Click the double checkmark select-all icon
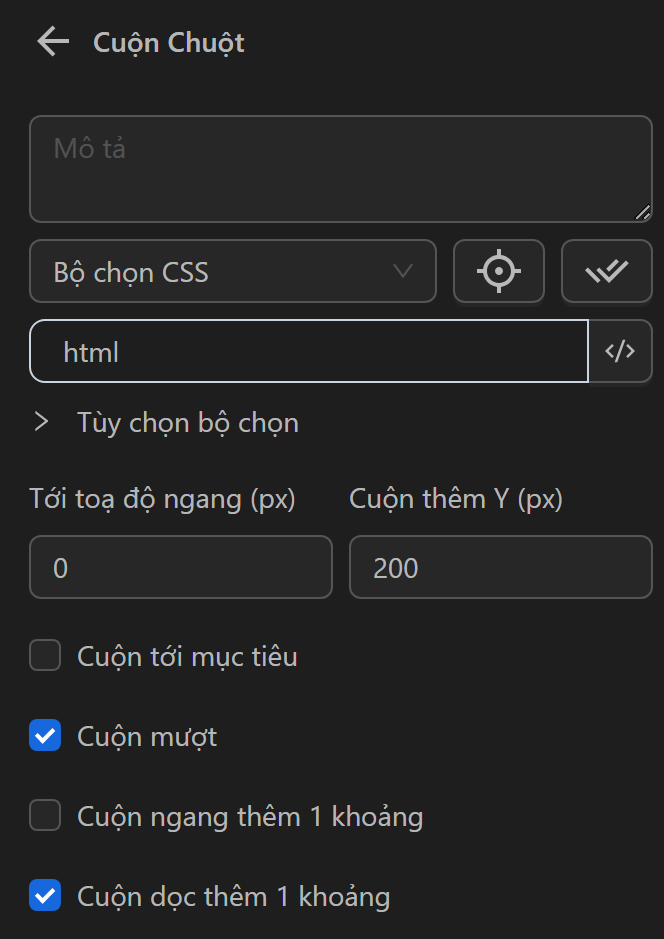The width and height of the screenshot is (664, 939). point(607,271)
